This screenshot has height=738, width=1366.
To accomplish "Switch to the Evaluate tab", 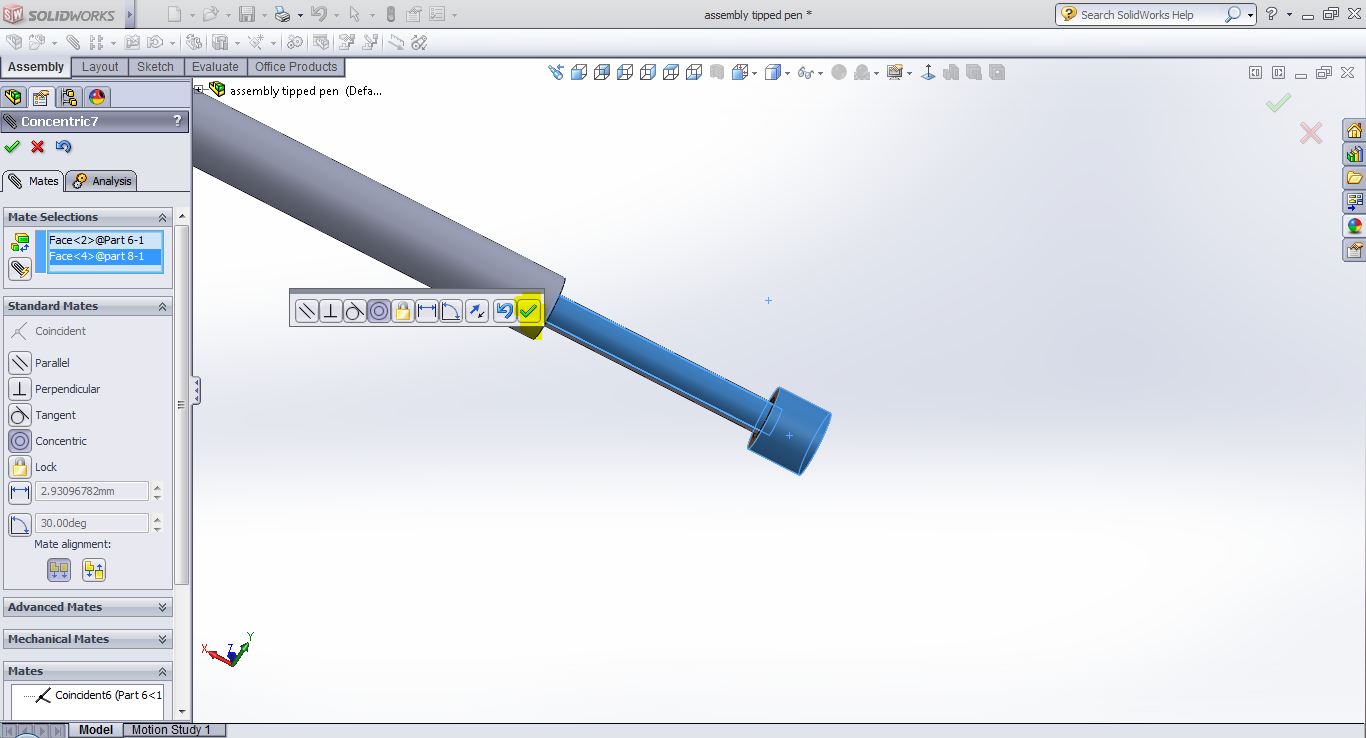I will [x=215, y=67].
